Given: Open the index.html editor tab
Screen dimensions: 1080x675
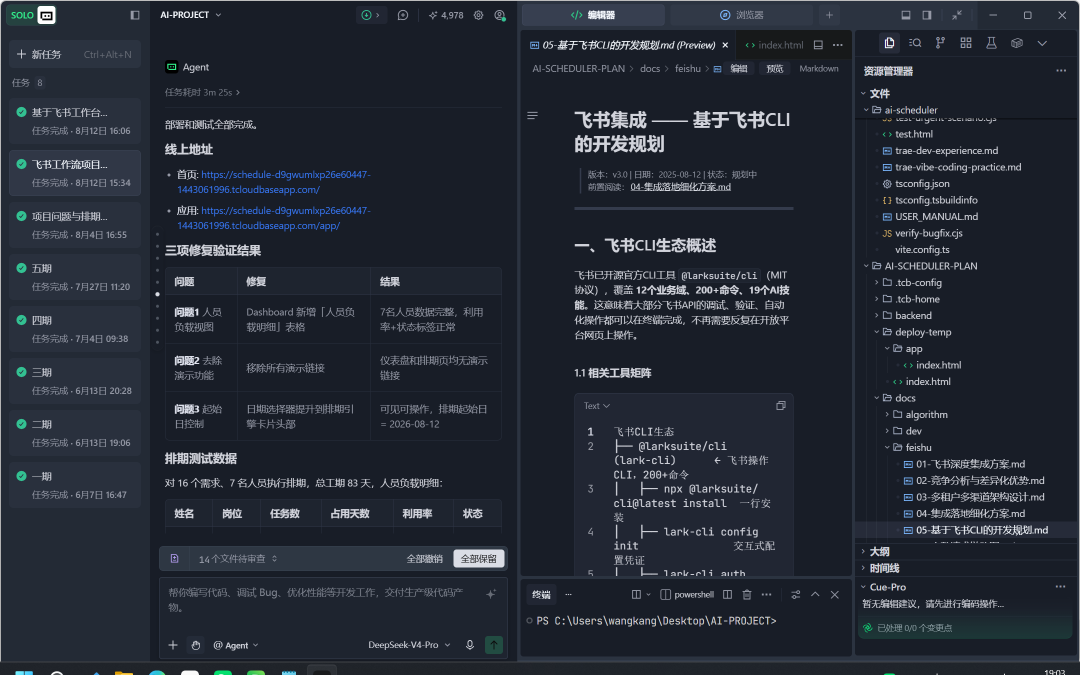Looking at the screenshot, I should pyautogui.click(x=774, y=45).
